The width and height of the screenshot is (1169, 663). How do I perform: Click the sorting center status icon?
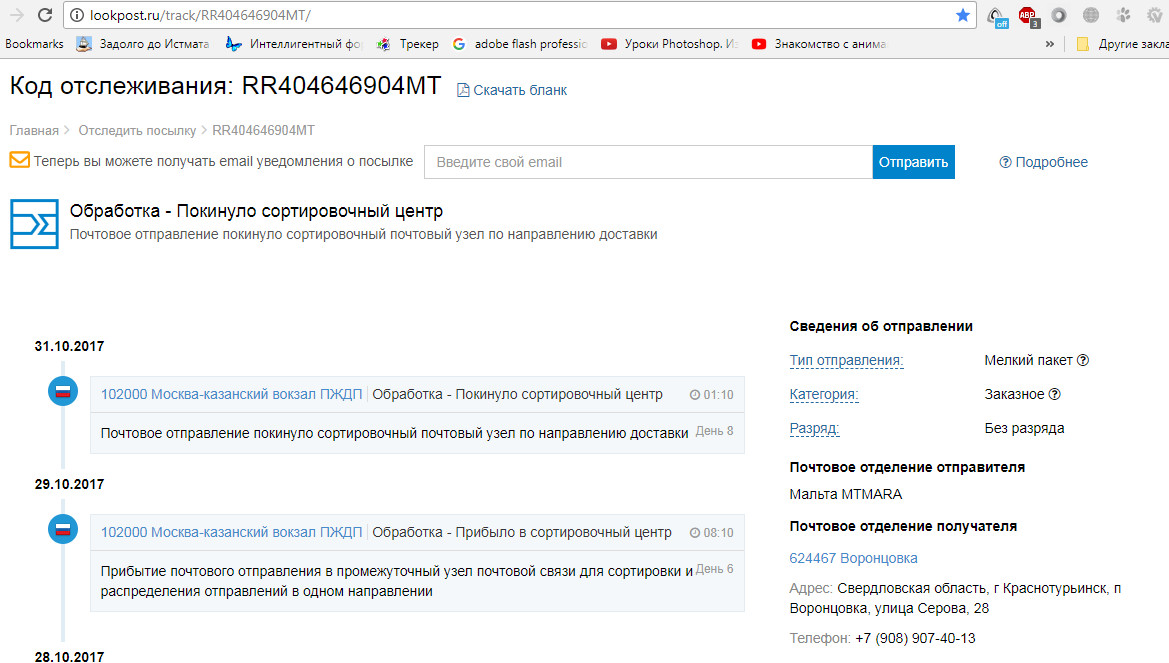pos(34,223)
